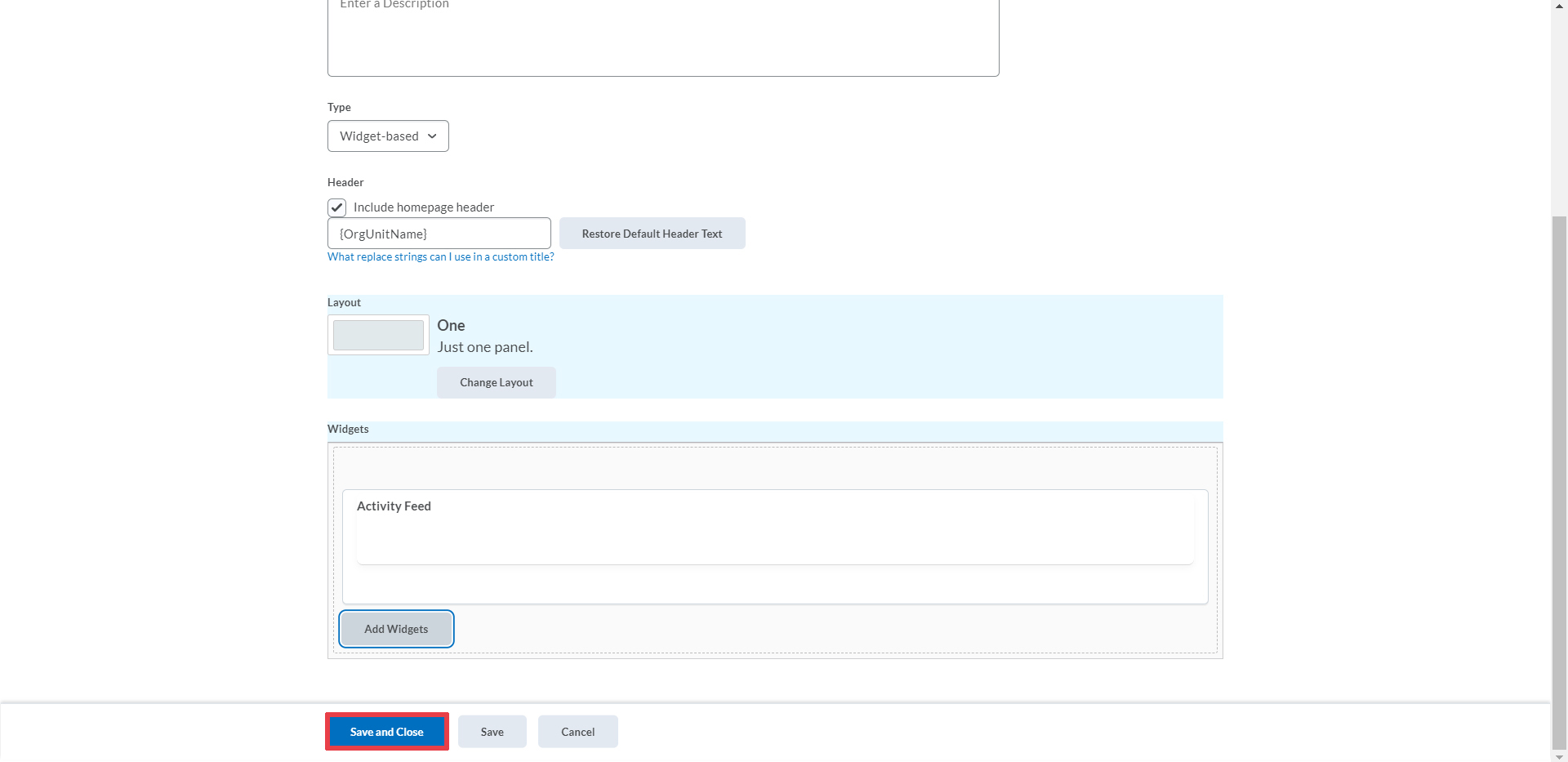Click the "Include homepage header" label text
Viewport: 1568px width, 762px height.
(x=423, y=207)
